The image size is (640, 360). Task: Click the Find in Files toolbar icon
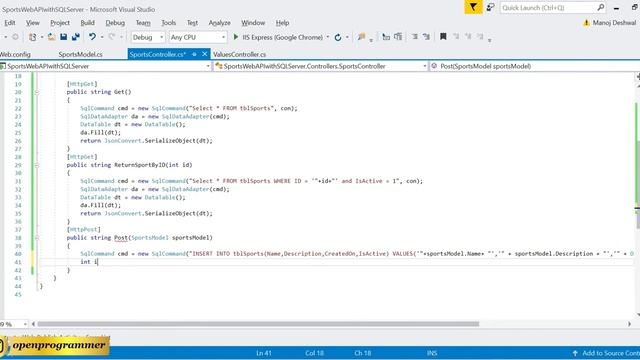(x=361, y=37)
